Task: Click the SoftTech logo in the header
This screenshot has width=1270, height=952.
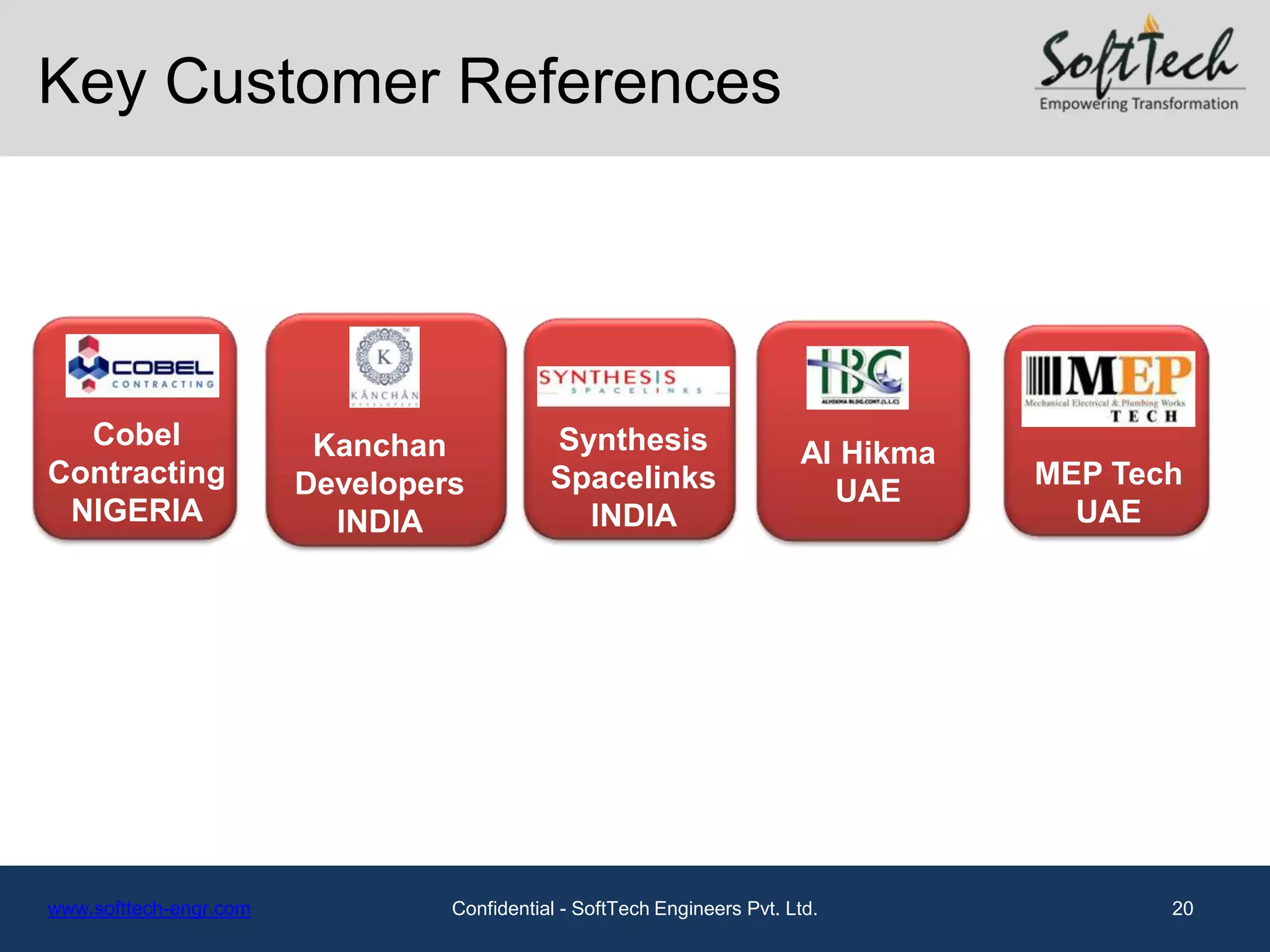Action: [1140, 62]
